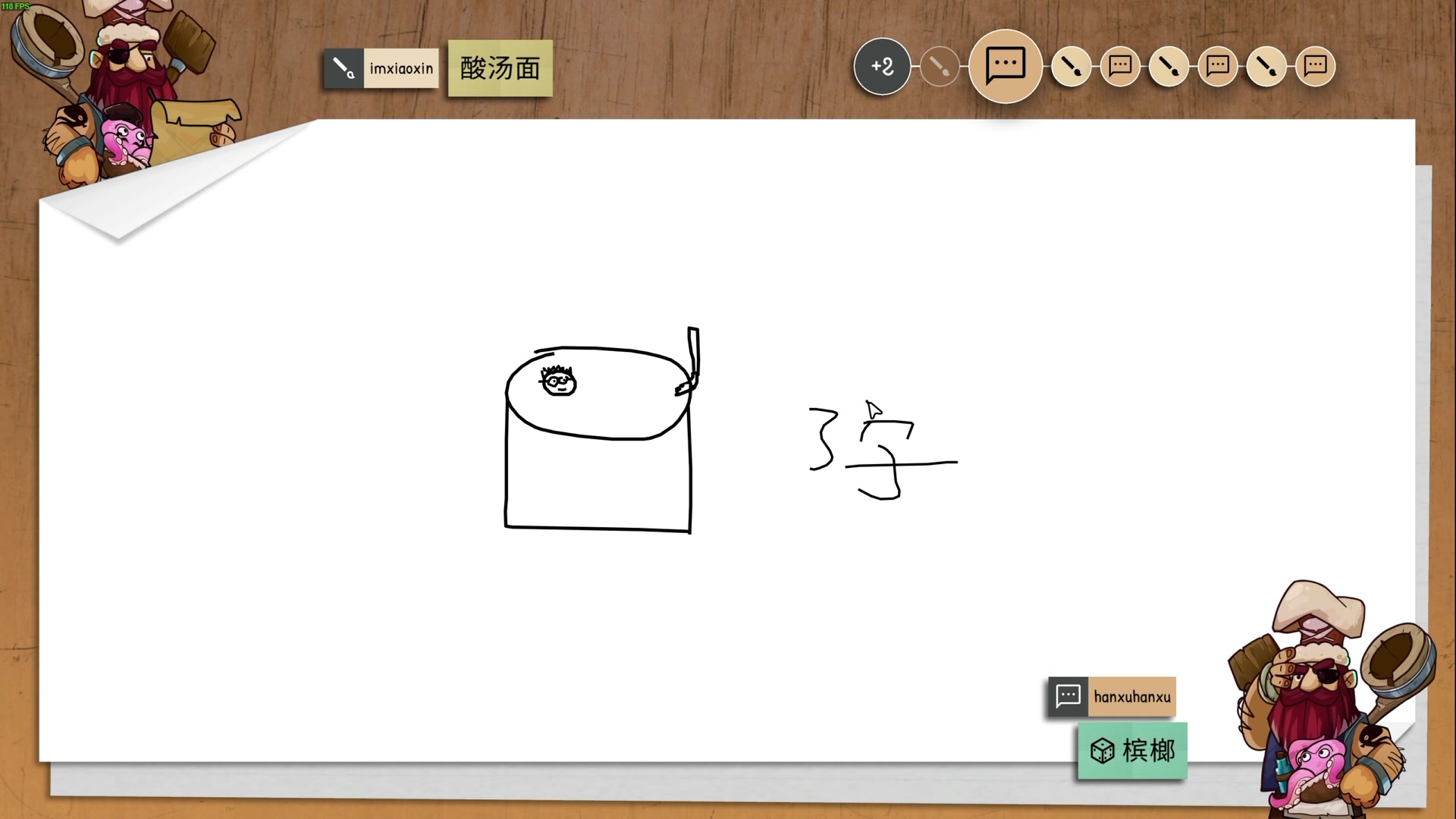Click the dice icon on the green card
1456x819 pixels.
pyautogui.click(x=1101, y=751)
